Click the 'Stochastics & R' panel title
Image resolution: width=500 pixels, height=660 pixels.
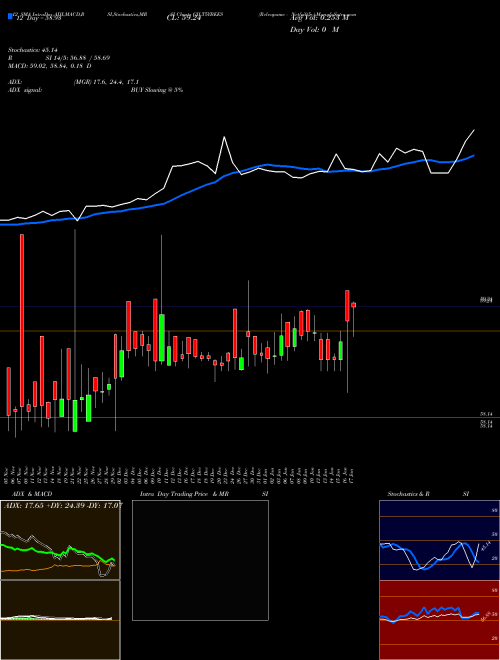tap(409, 494)
